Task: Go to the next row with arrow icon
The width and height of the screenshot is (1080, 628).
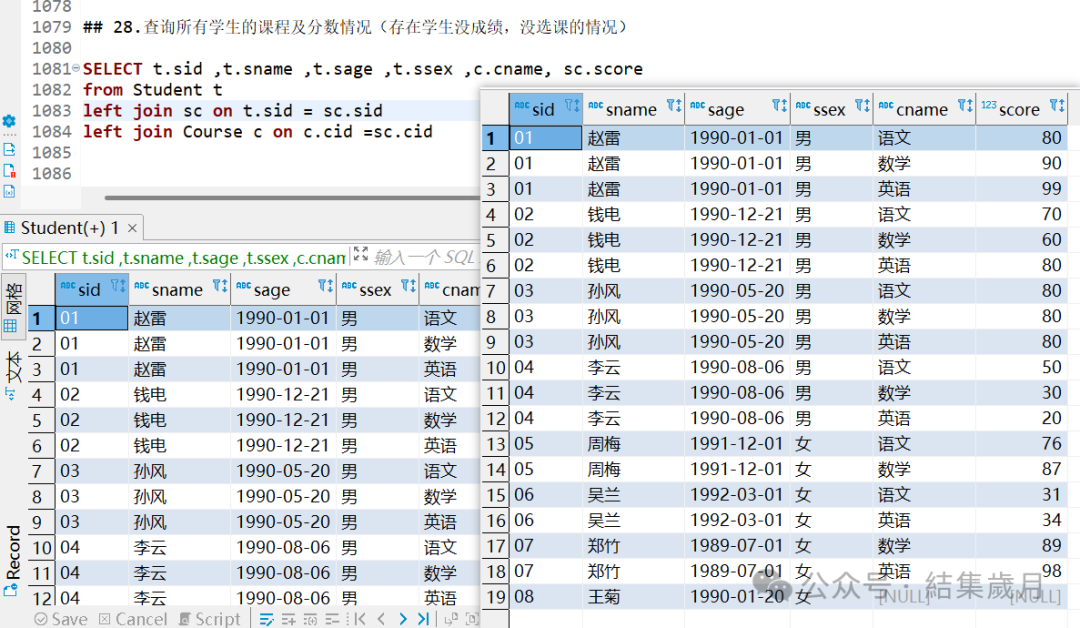Action: click(403, 619)
